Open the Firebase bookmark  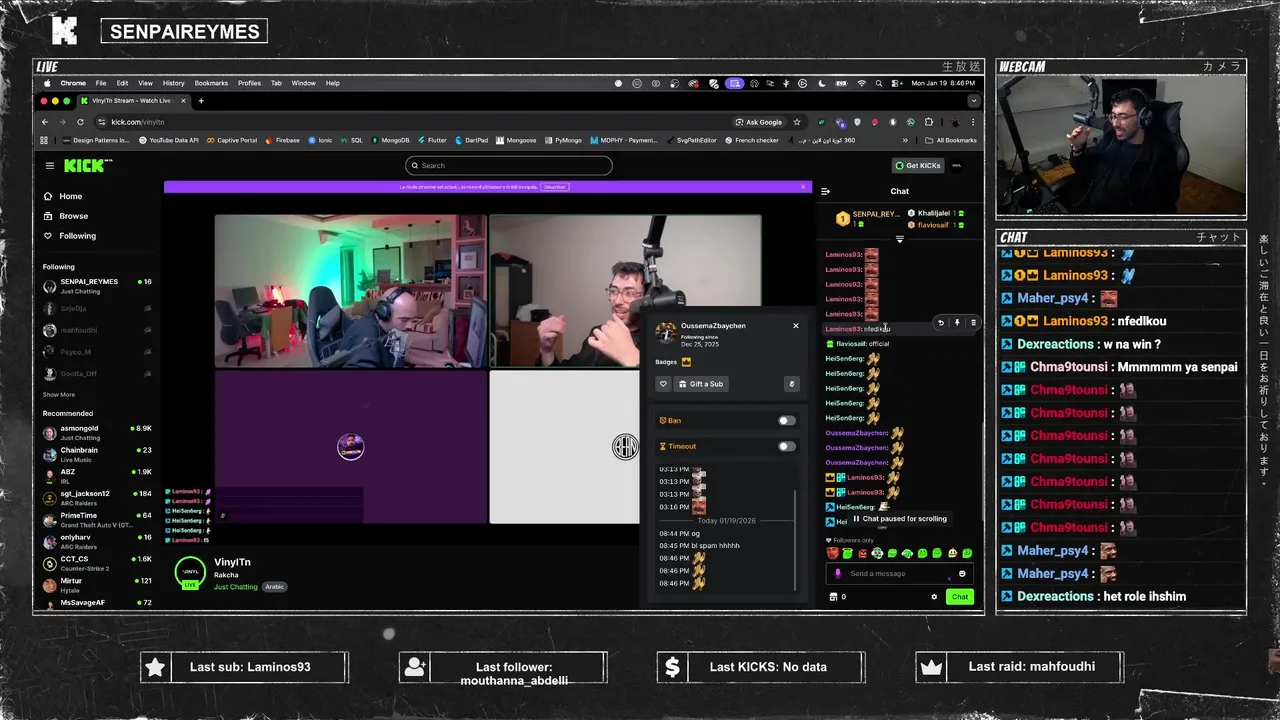(x=283, y=140)
